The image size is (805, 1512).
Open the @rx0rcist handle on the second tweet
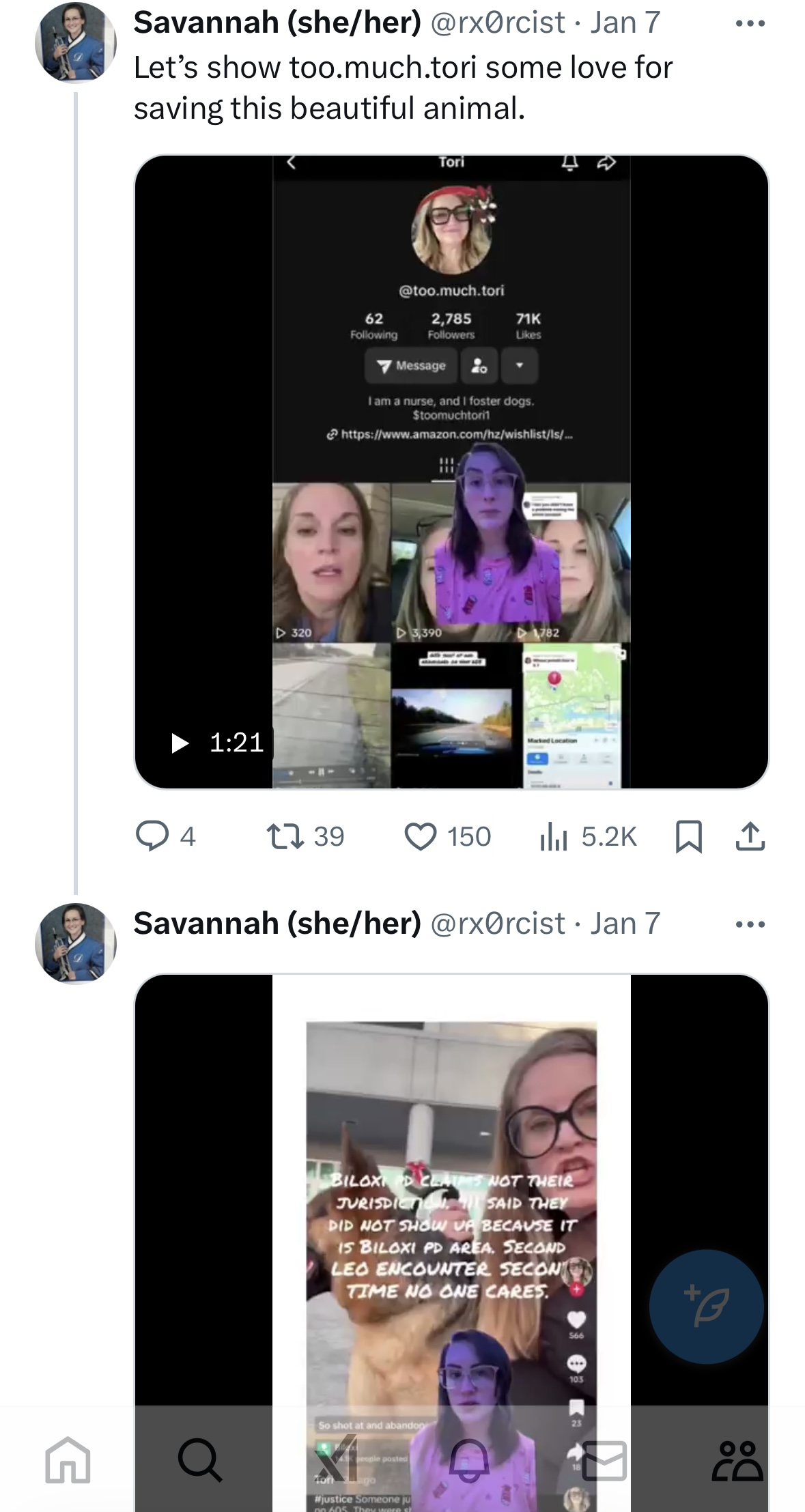click(498, 924)
